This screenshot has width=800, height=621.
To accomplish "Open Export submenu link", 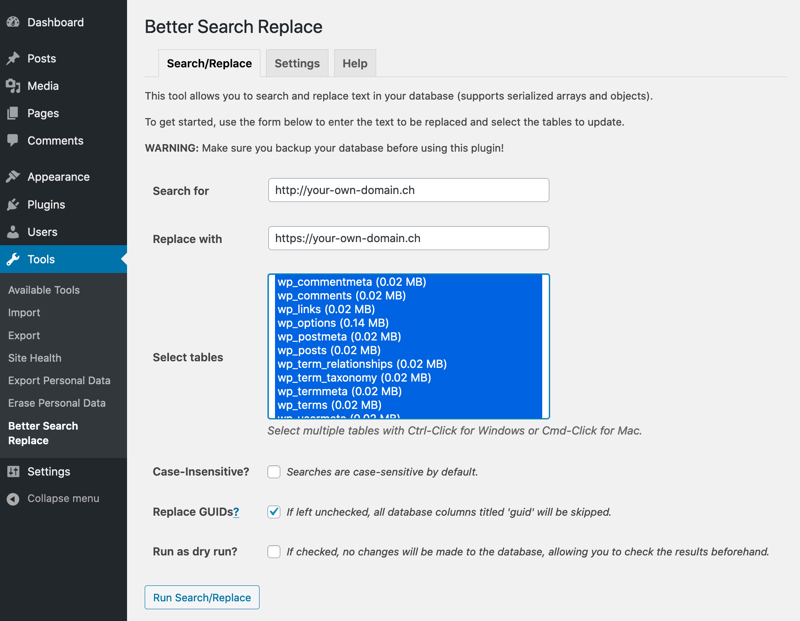I will tap(24, 335).
